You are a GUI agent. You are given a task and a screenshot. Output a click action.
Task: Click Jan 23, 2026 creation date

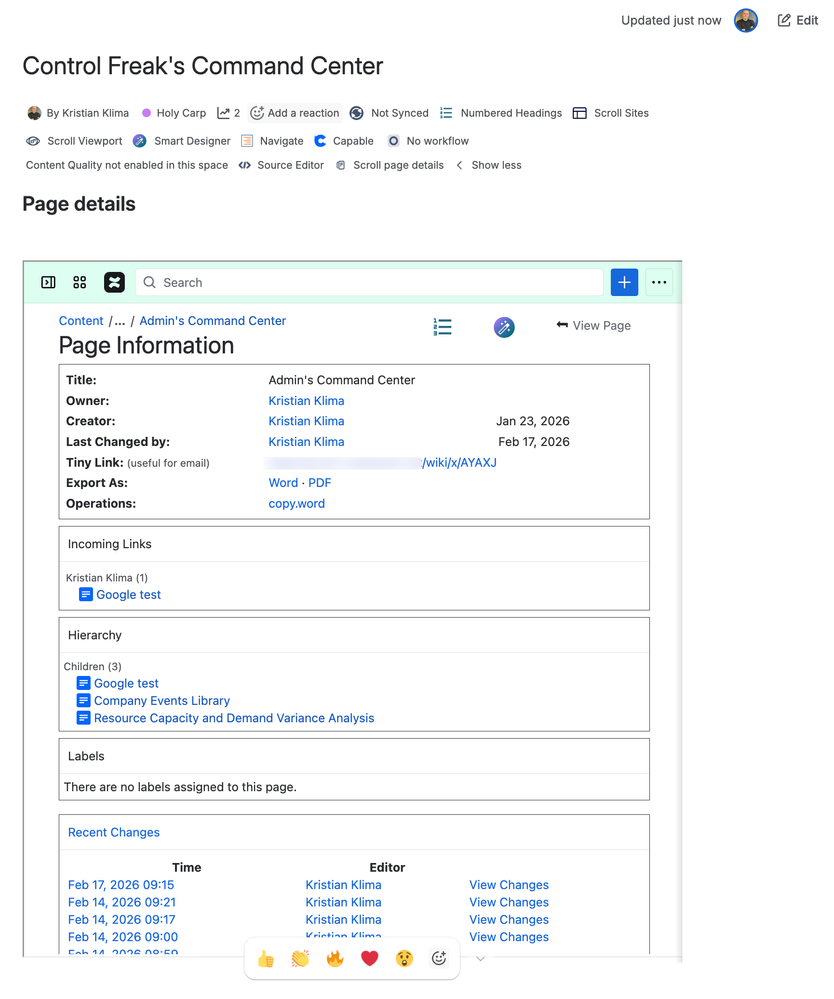[533, 421]
